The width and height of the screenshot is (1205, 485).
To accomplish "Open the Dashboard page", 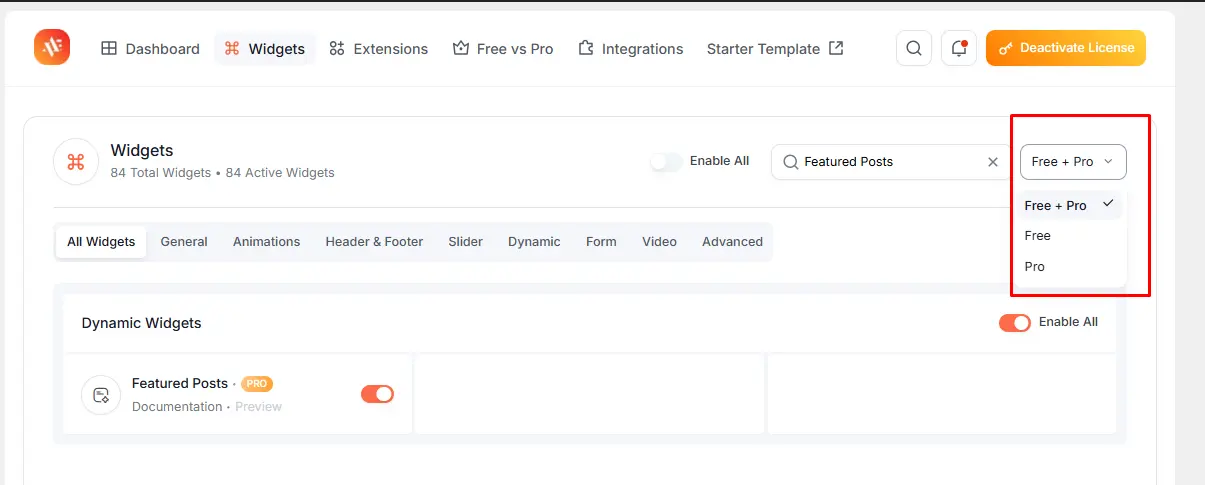I will [x=151, y=48].
